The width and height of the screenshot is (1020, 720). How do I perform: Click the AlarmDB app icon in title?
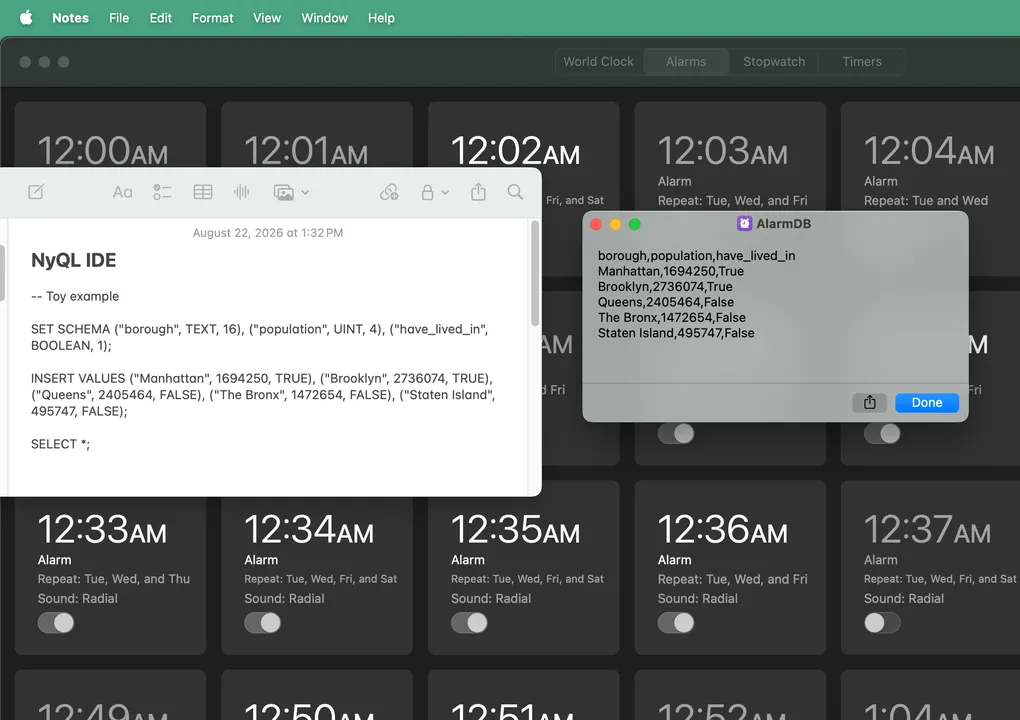click(x=744, y=224)
